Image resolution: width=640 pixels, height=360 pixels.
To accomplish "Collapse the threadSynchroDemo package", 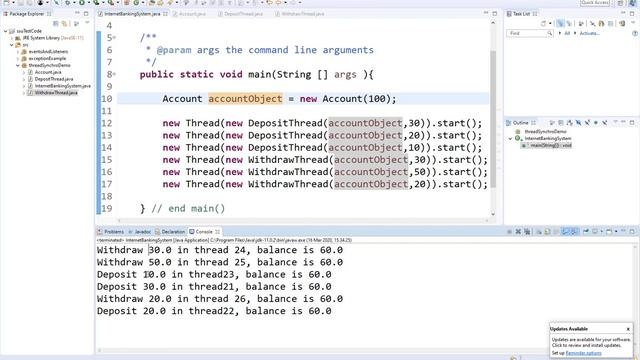I will click(18, 65).
